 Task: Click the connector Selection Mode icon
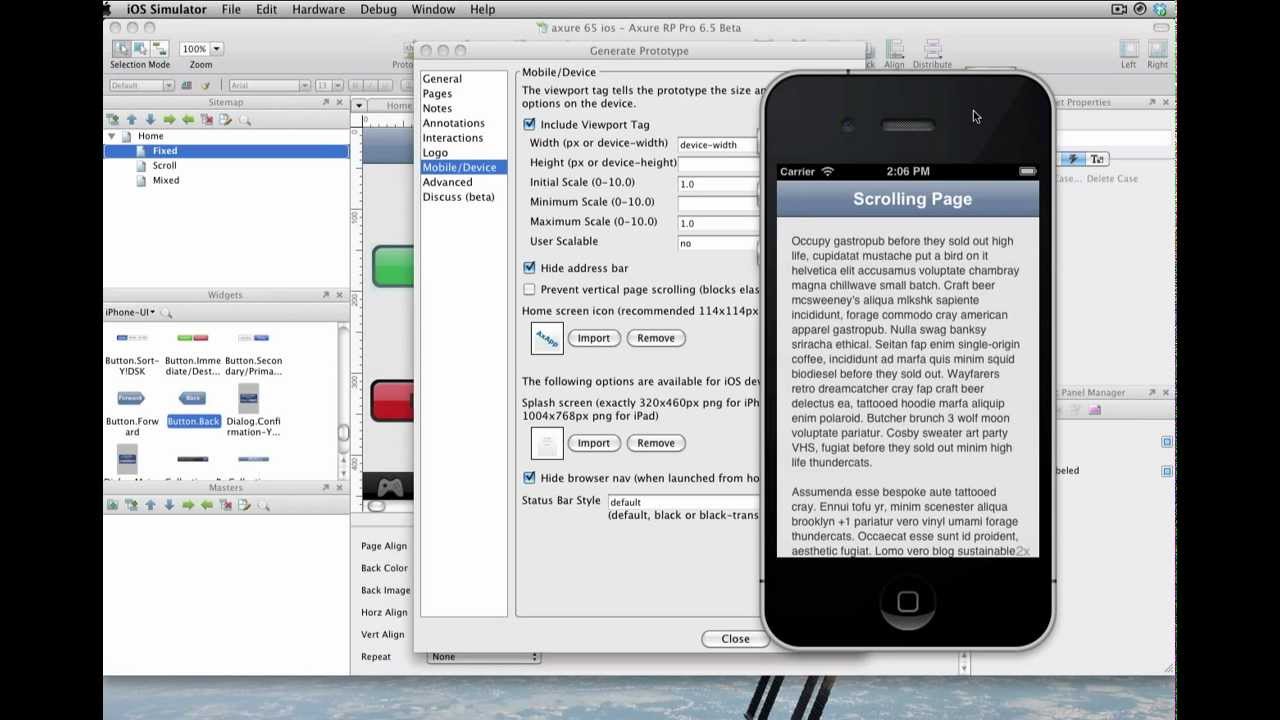[x=160, y=48]
